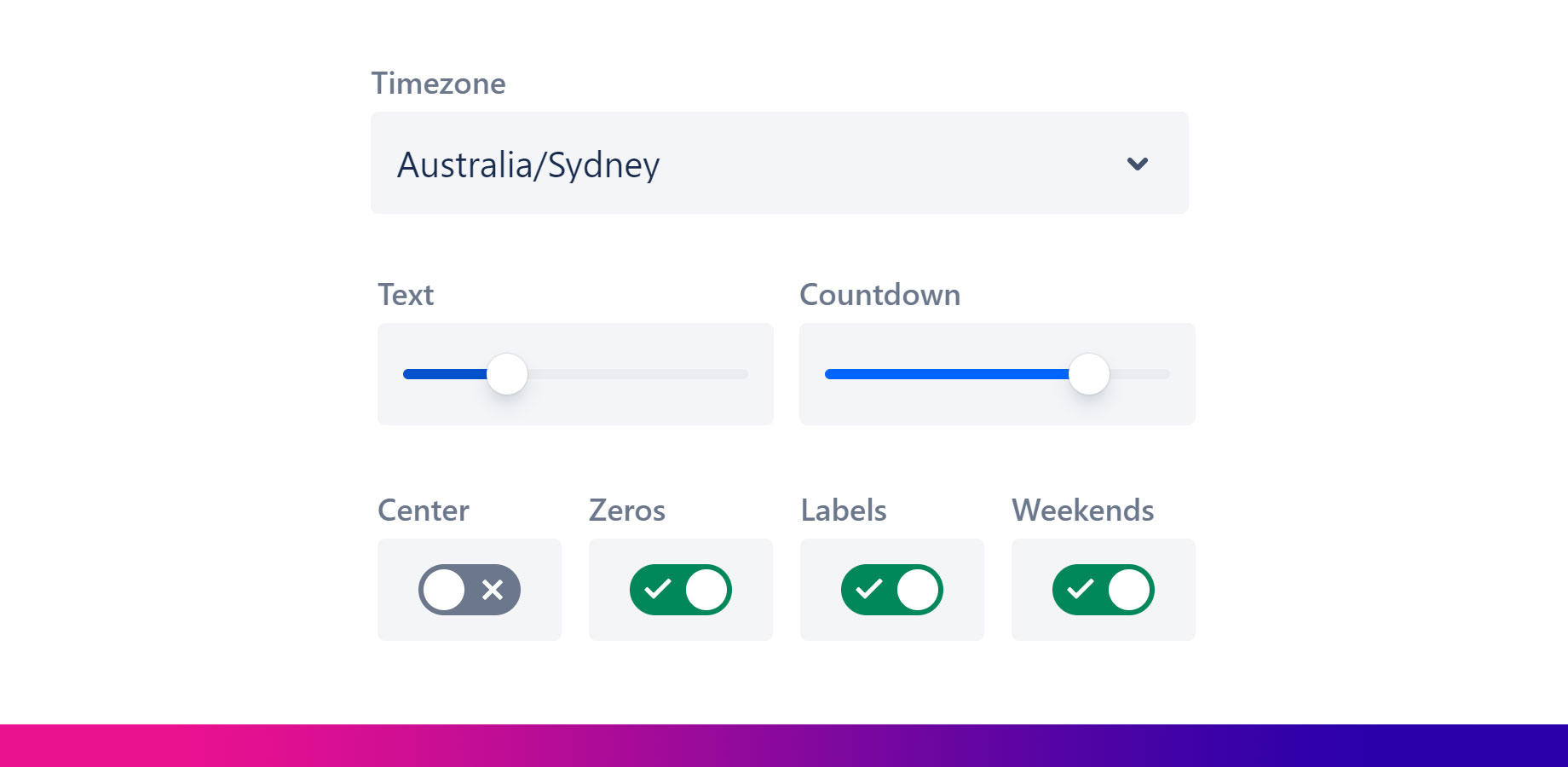Click the blue filled part of the Countdown slider
1568x767 pixels.
pyautogui.click(x=946, y=374)
